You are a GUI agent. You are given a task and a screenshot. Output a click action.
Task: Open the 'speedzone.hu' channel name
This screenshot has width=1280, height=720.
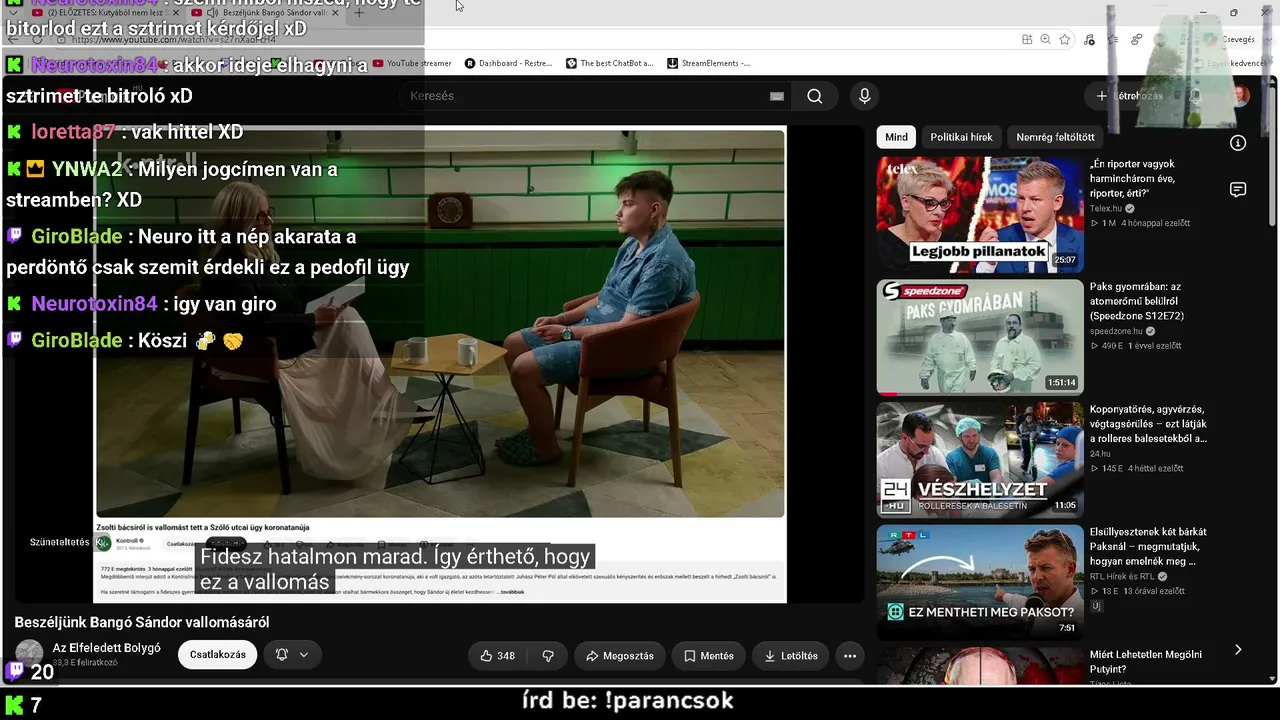(1116, 331)
